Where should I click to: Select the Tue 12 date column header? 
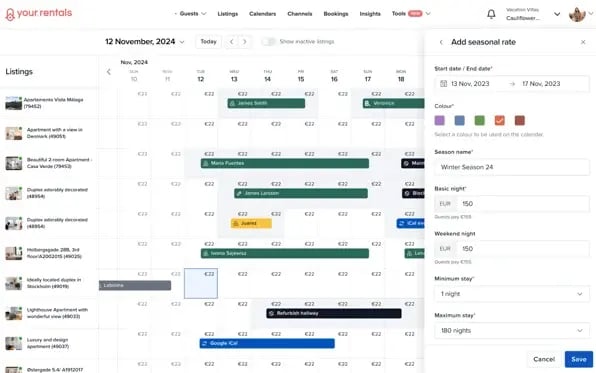pyautogui.click(x=201, y=76)
